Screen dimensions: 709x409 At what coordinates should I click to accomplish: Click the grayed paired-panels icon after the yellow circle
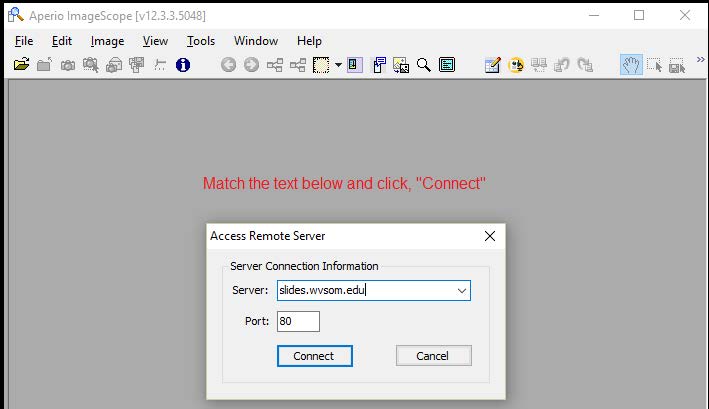coord(539,65)
